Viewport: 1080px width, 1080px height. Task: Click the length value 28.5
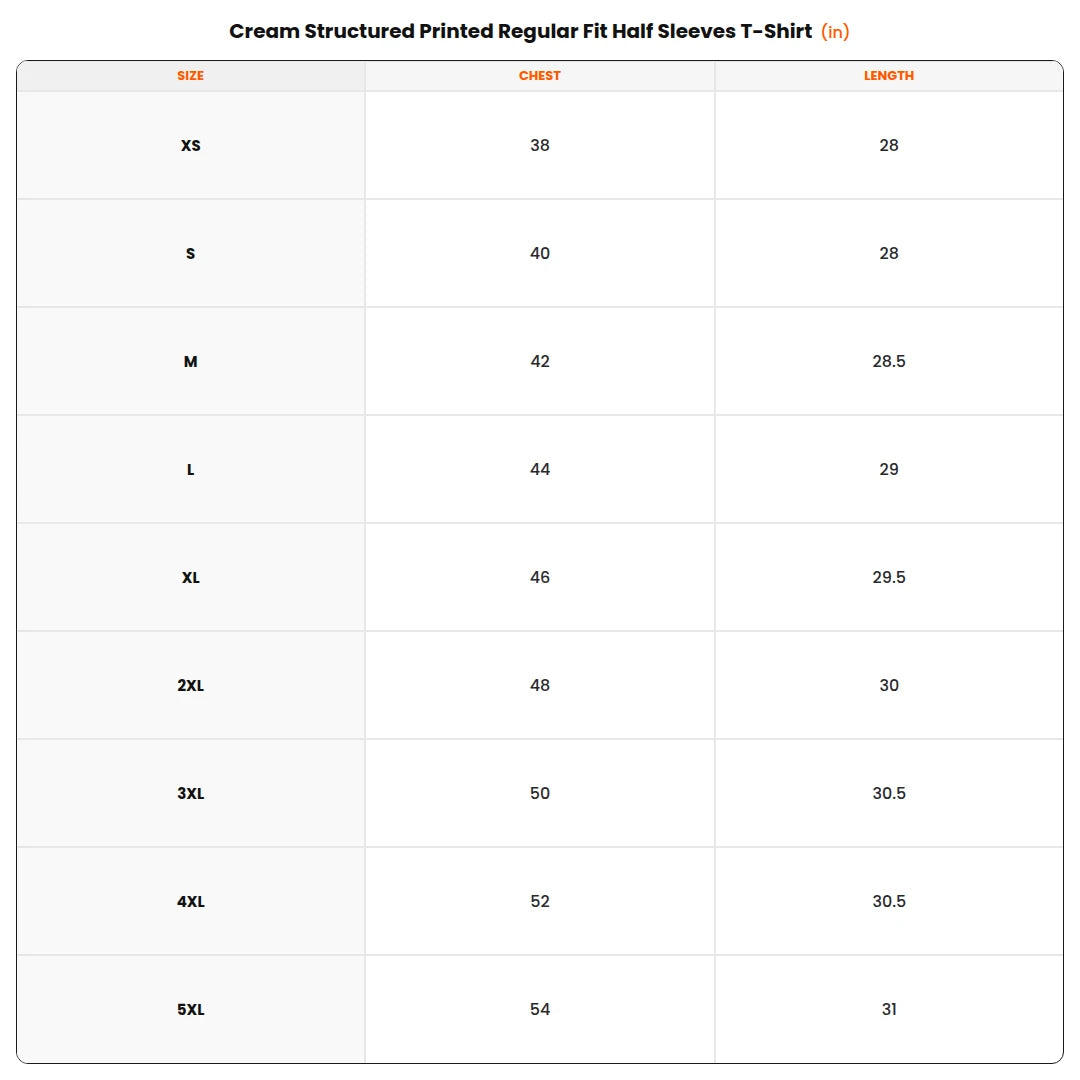click(889, 361)
